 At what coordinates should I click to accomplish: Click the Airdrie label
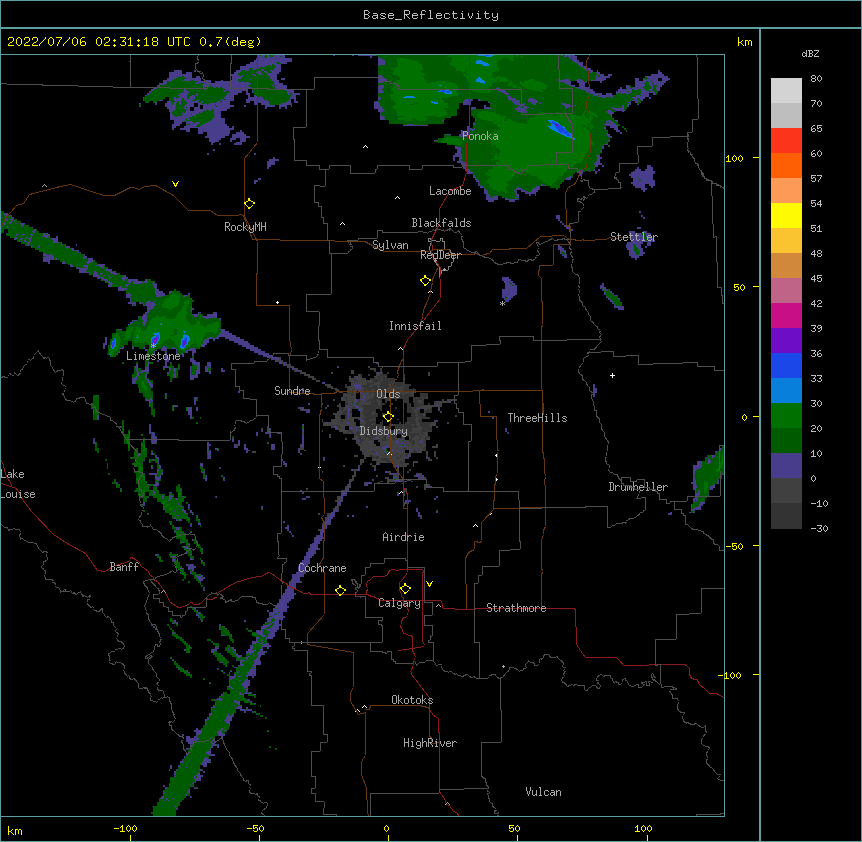point(403,537)
